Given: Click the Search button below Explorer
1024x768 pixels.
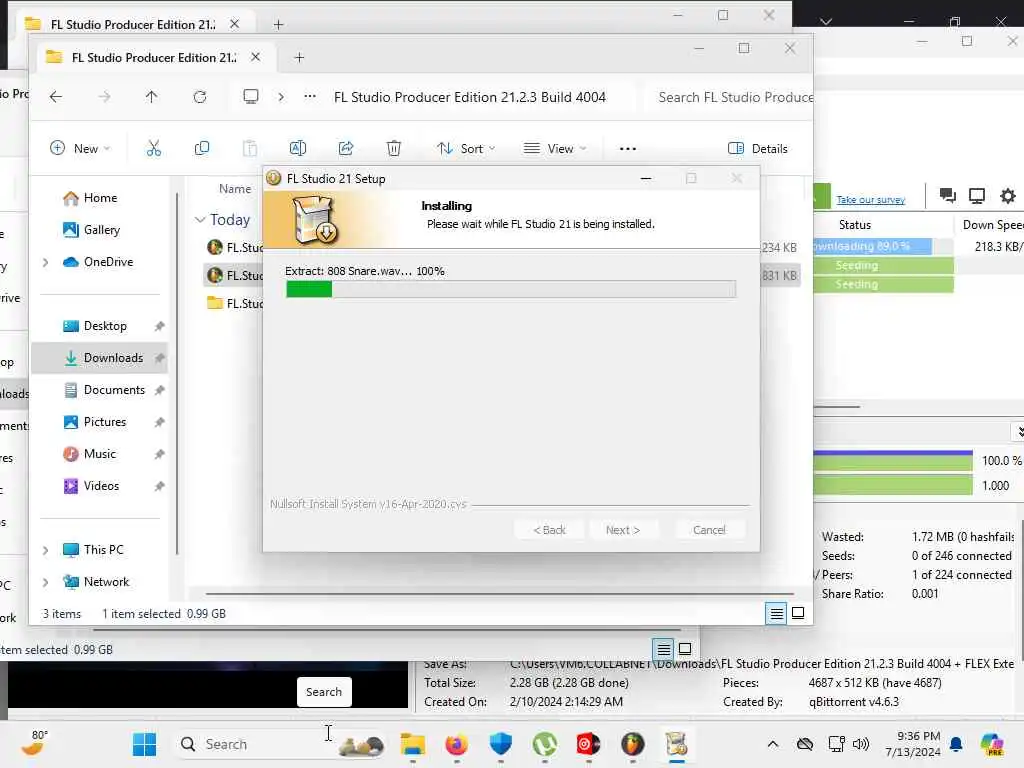Looking at the screenshot, I should click(324, 692).
